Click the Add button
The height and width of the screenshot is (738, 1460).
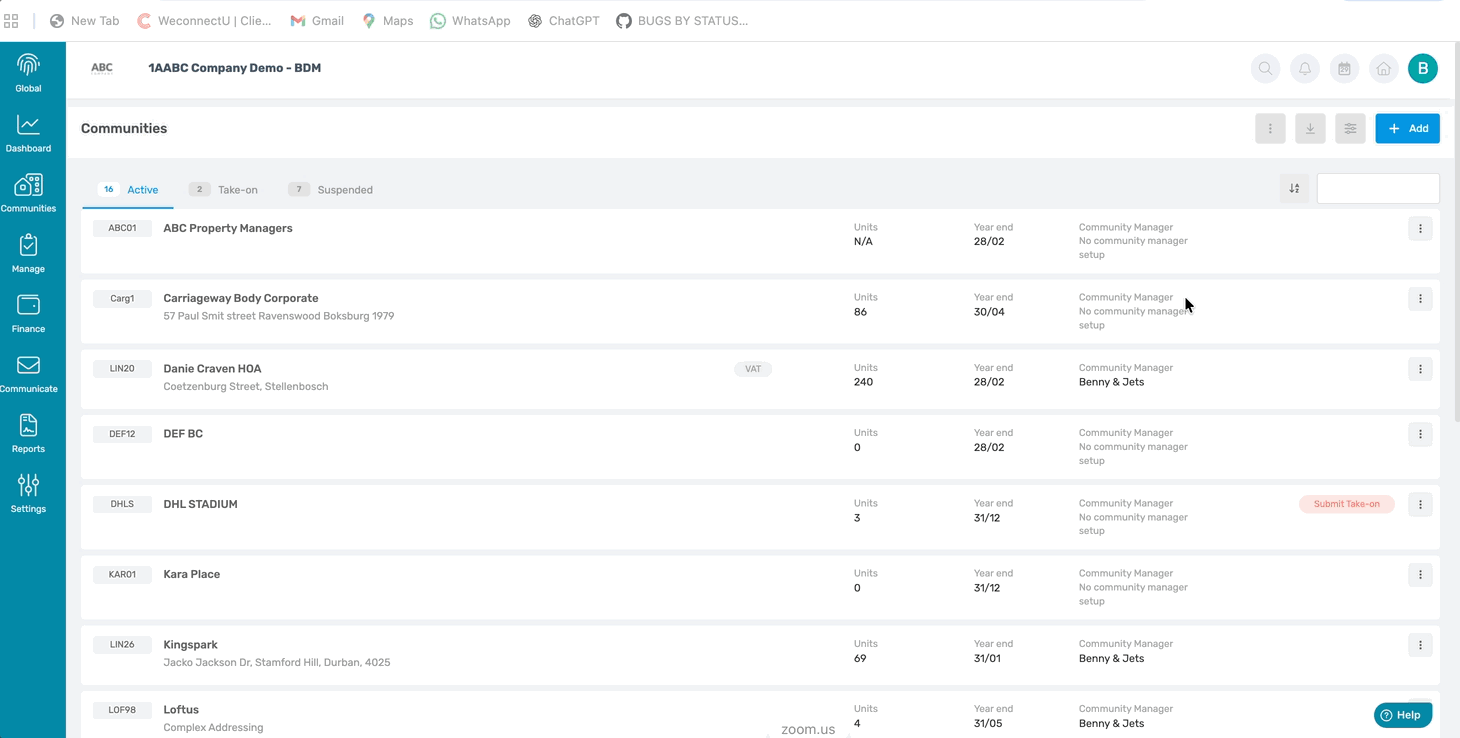pos(1407,128)
